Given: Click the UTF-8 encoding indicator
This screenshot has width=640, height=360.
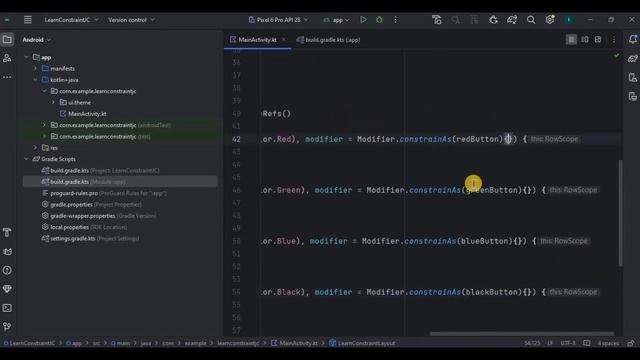Looking at the screenshot, I should tap(568, 343).
